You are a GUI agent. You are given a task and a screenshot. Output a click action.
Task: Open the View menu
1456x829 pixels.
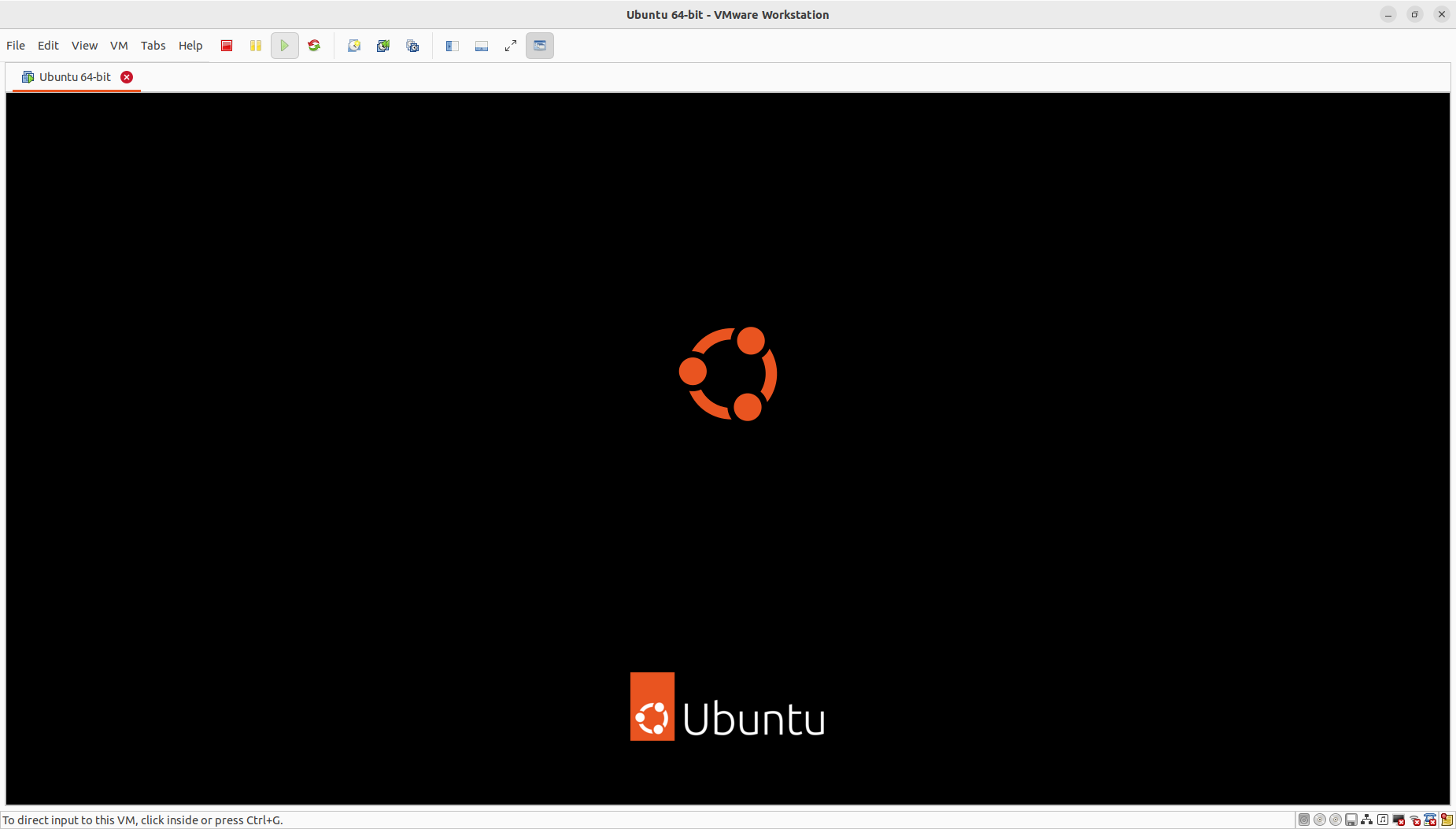(x=84, y=46)
